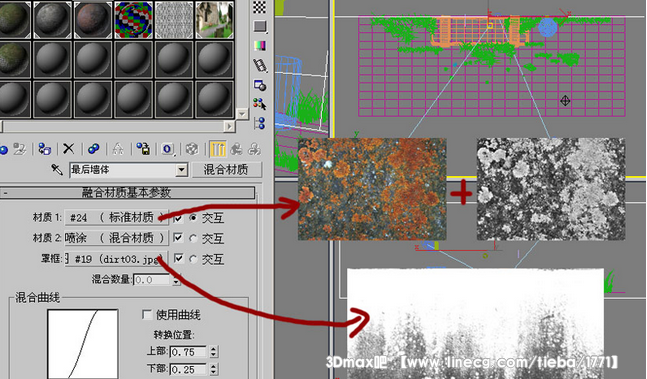Select the gray stone sample sphere slot
Viewport: 647px width, 379px height.
pos(52,19)
